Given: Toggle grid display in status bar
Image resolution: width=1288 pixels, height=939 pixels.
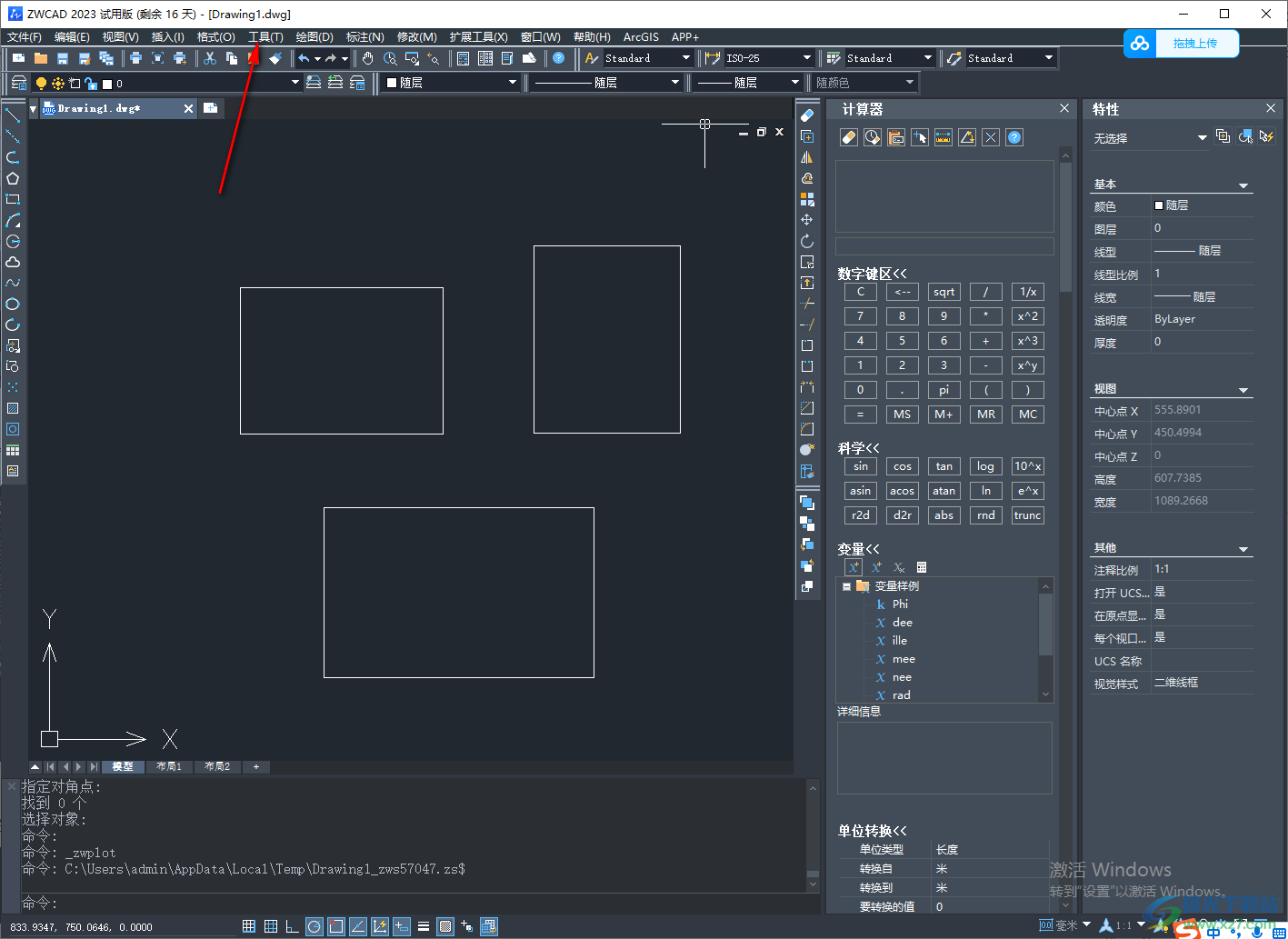Looking at the screenshot, I should (x=271, y=926).
